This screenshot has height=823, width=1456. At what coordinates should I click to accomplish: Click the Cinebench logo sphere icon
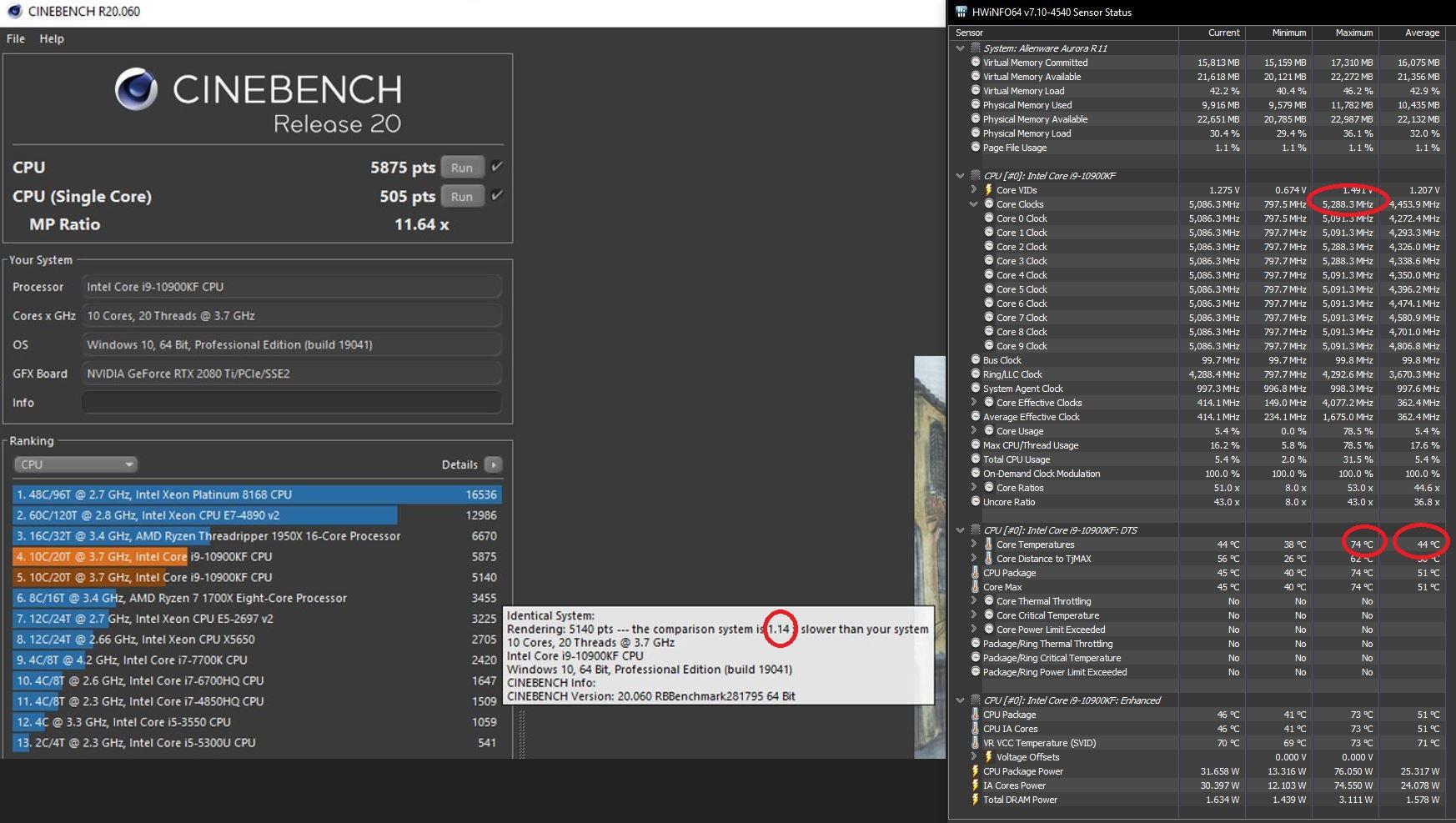coord(136,89)
